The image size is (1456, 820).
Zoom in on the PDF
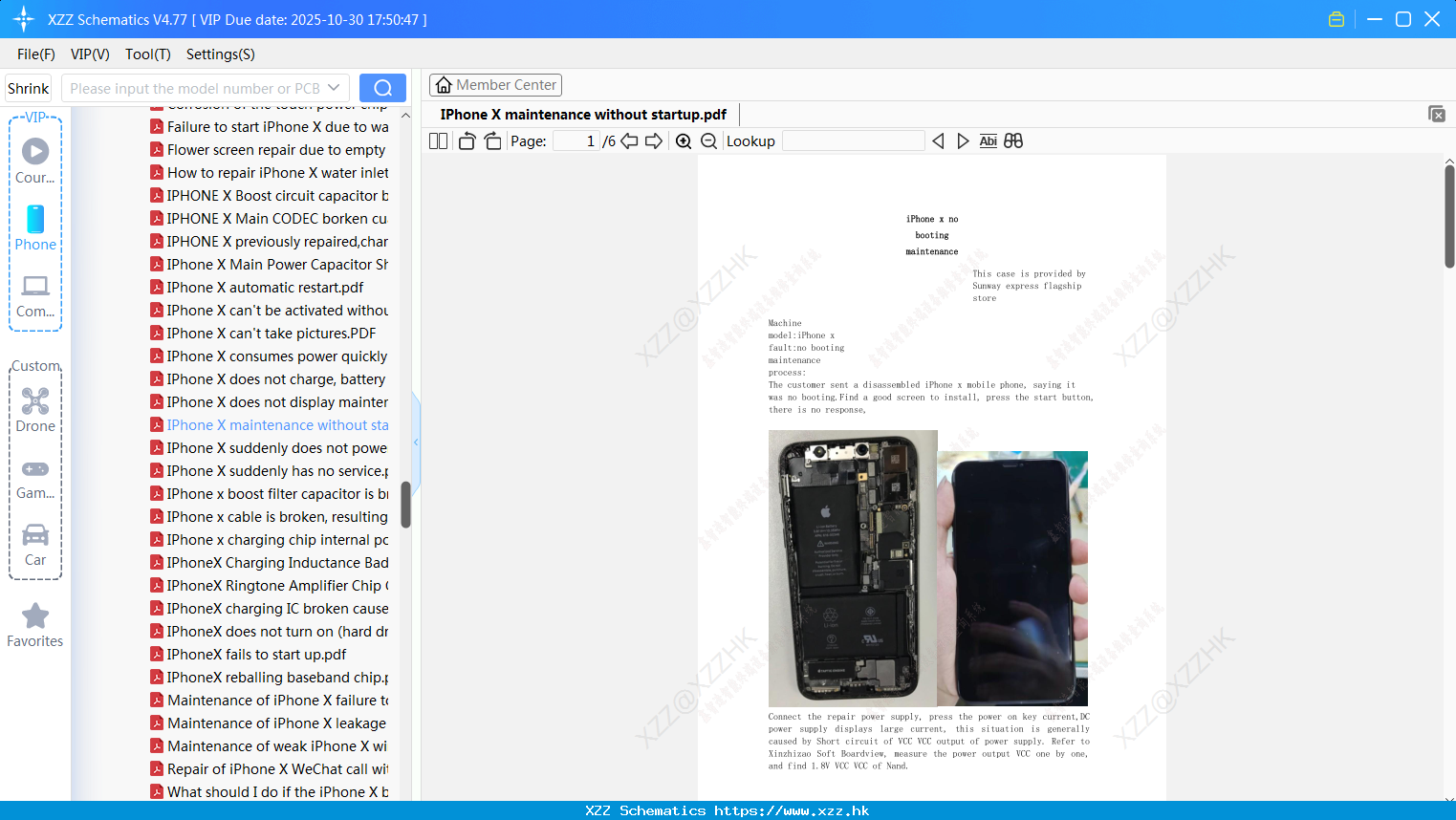click(x=684, y=141)
